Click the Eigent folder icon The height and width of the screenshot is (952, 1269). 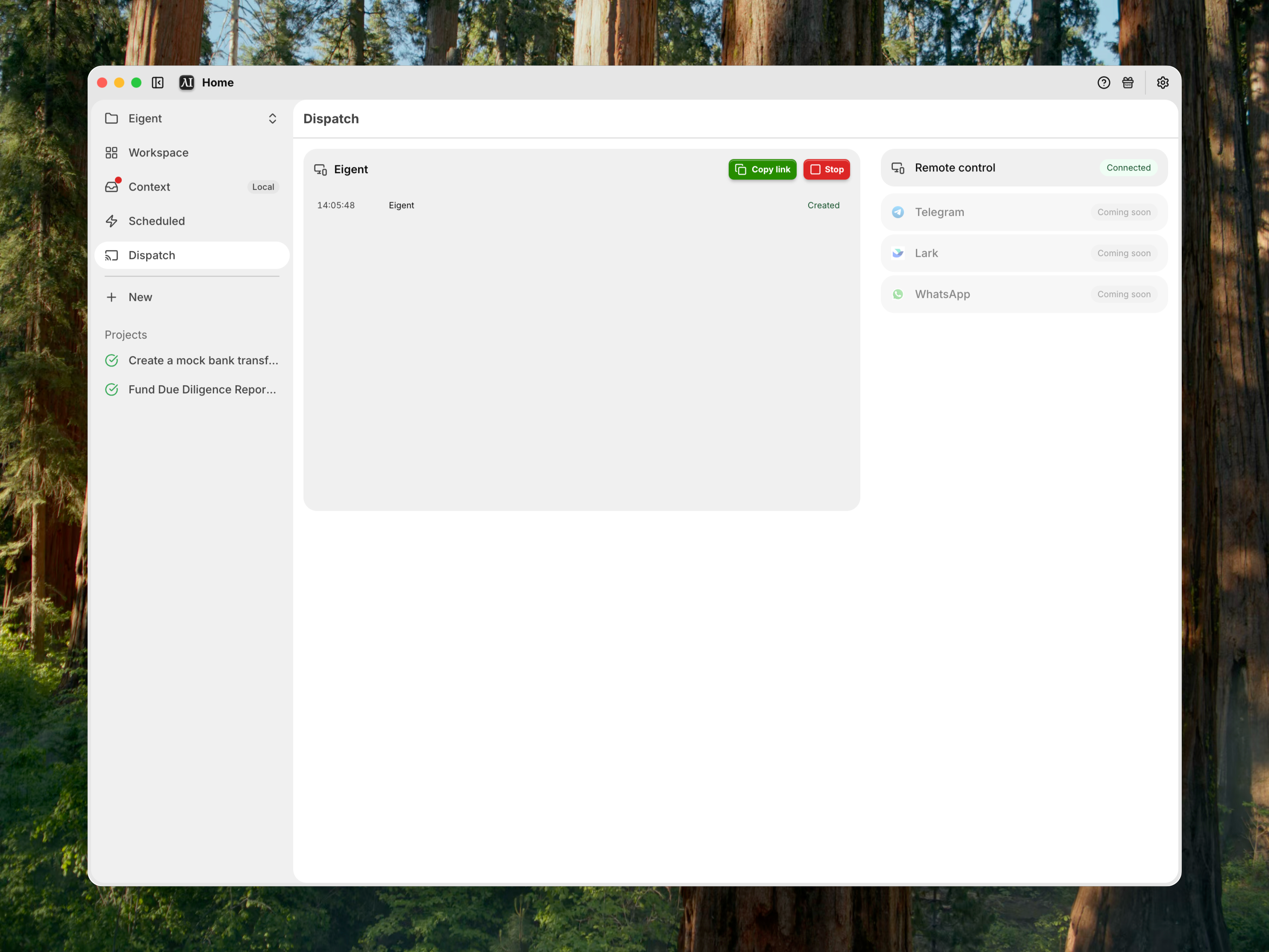click(x=112, y=118)
